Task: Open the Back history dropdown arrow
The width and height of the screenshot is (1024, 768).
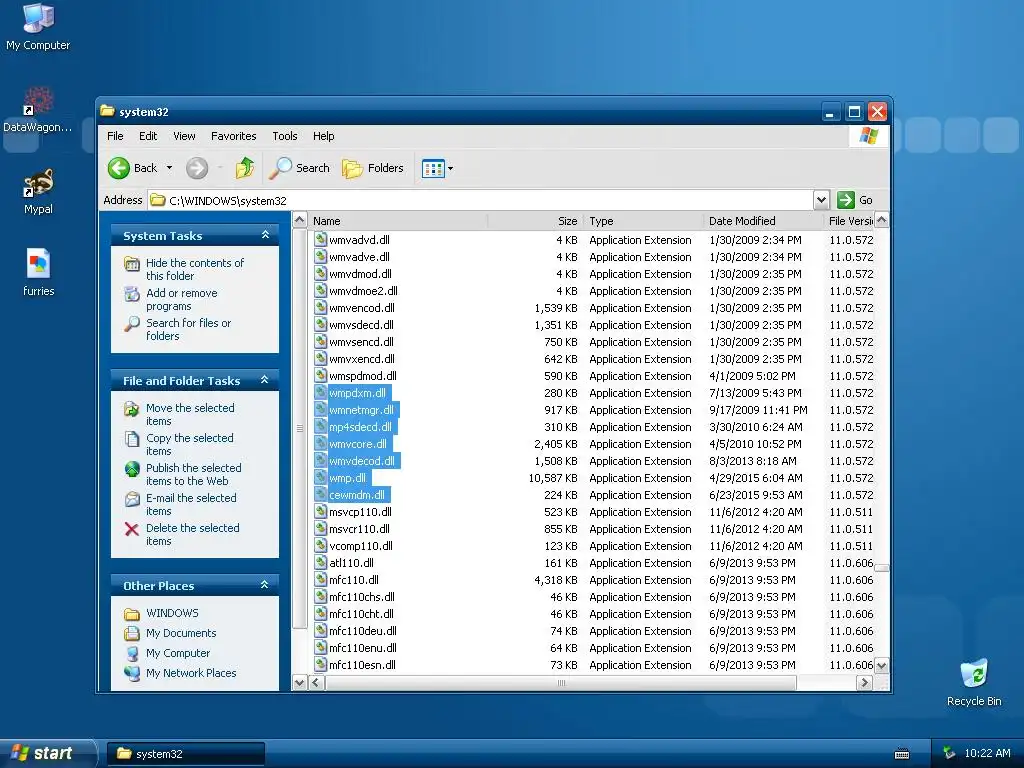Action: pos(169,168)
